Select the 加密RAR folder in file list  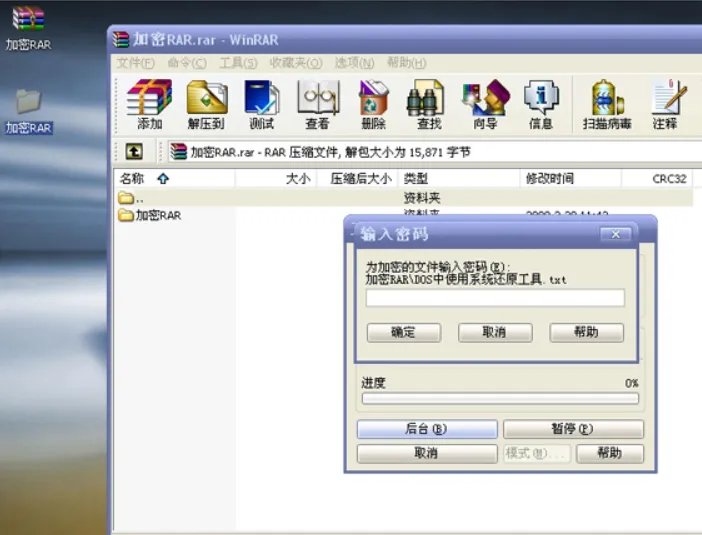150,215
